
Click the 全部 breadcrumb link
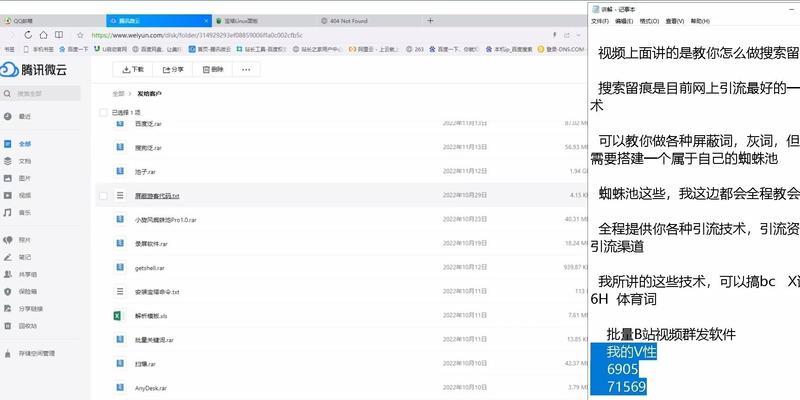pyautogui.click(x=118, y=94)
